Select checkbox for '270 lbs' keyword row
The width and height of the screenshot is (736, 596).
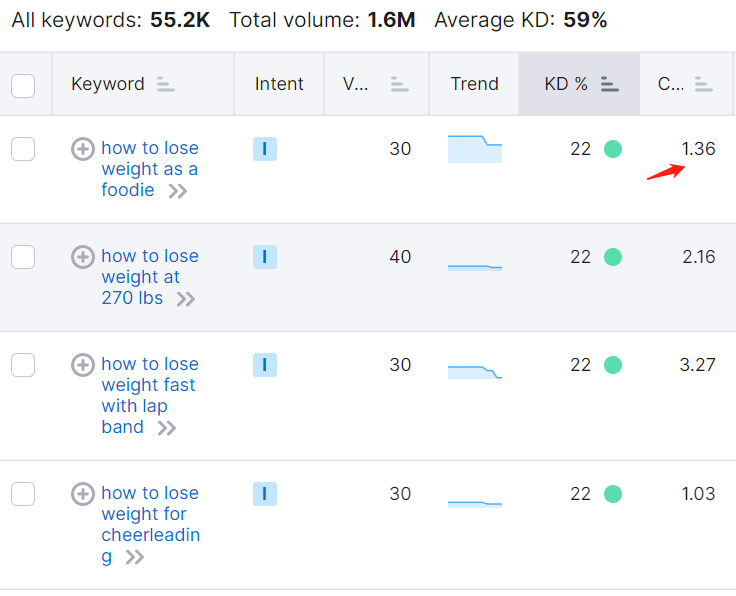[23, 257]
